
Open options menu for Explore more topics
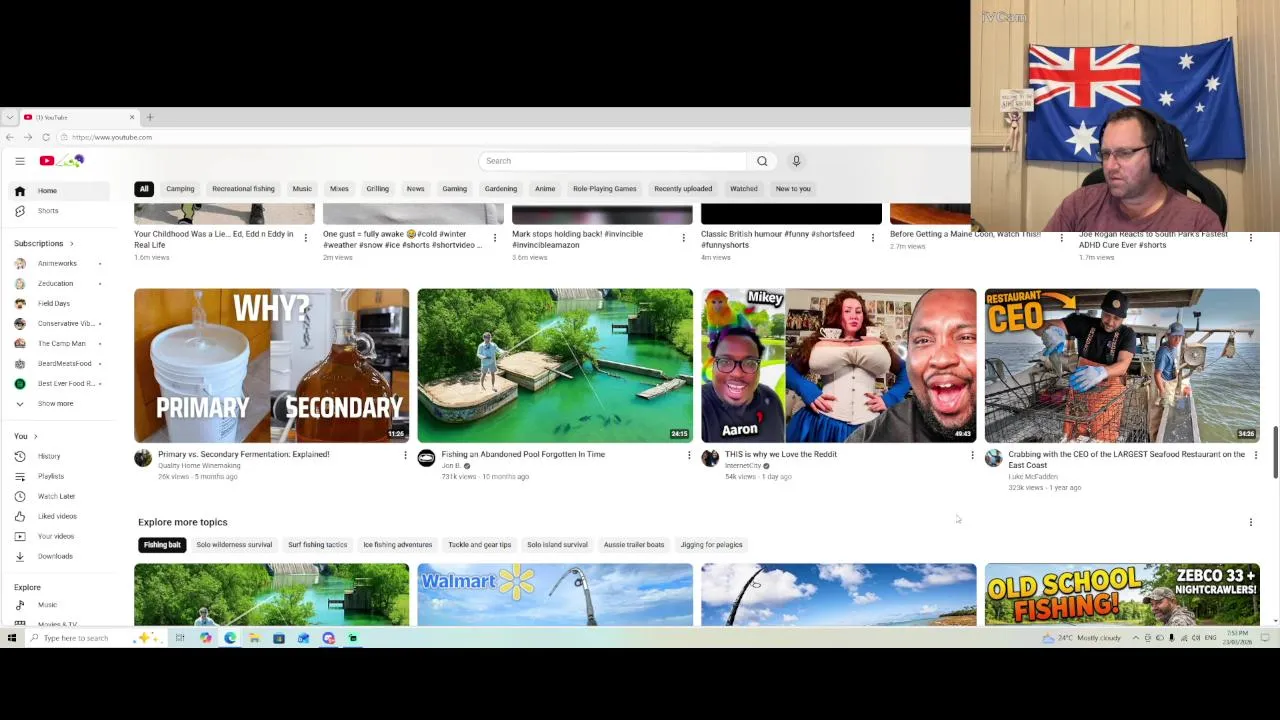1250,522
